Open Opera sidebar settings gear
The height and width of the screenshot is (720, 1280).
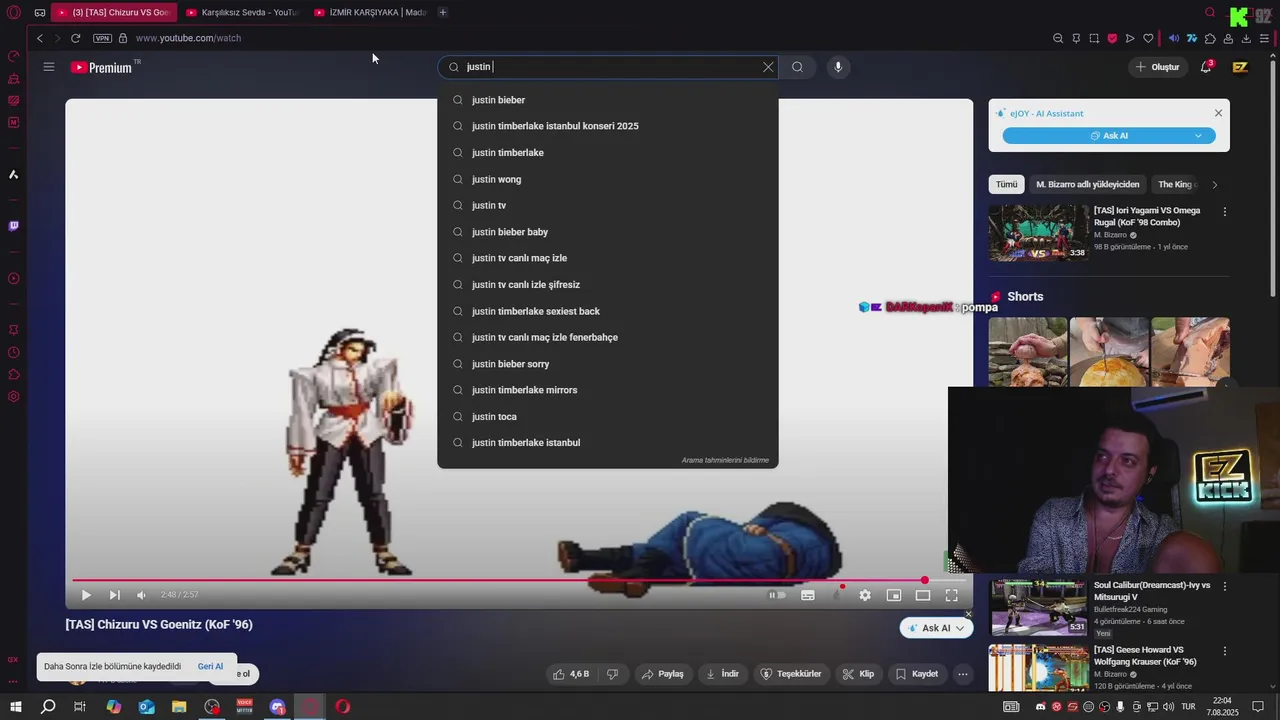point(13,397)
